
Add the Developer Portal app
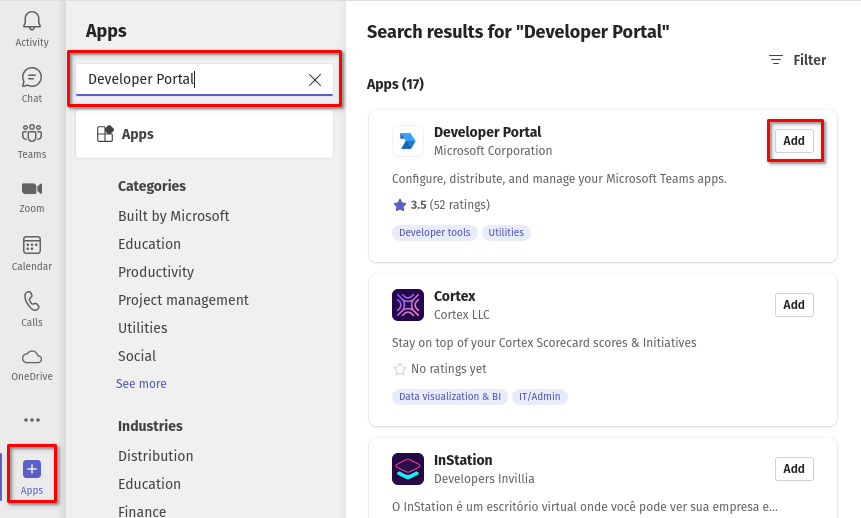(794, 141)
